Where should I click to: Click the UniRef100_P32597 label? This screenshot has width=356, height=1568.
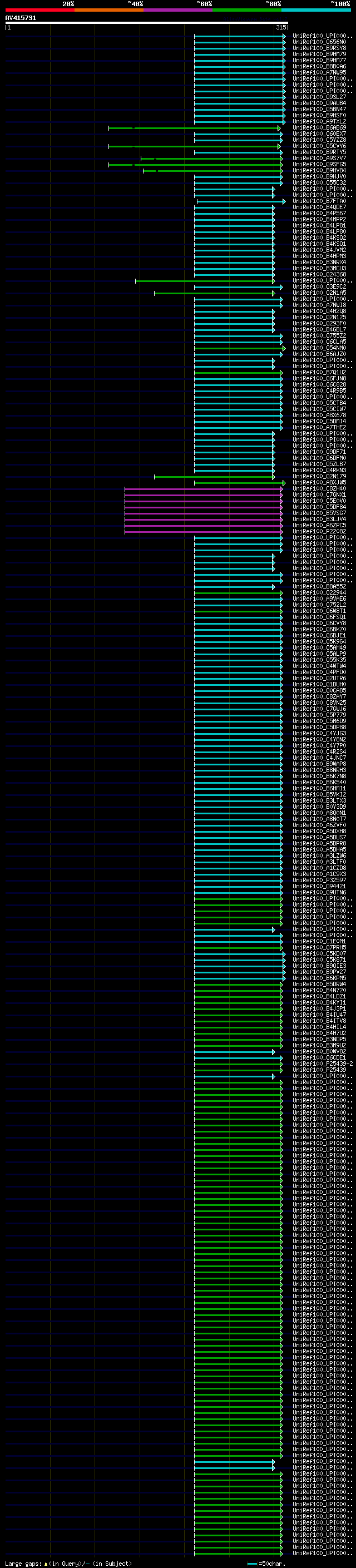coord(319,879)
